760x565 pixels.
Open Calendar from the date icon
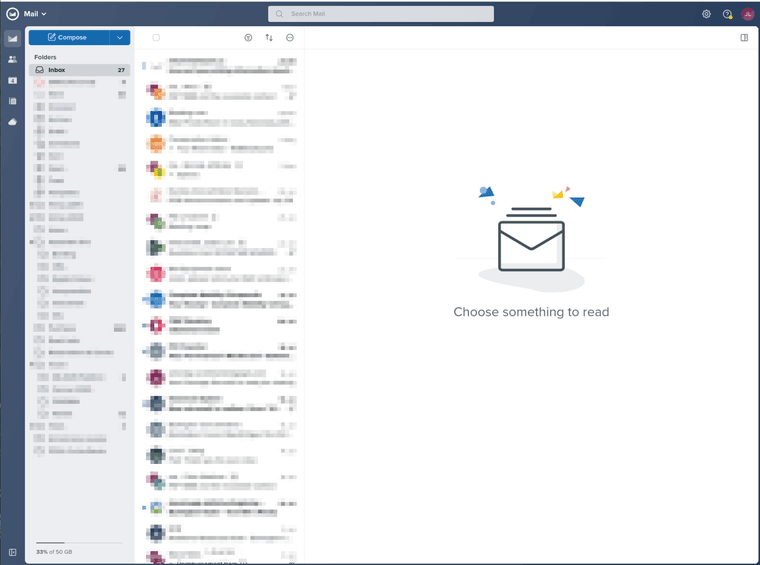click(x=13, y=80)
